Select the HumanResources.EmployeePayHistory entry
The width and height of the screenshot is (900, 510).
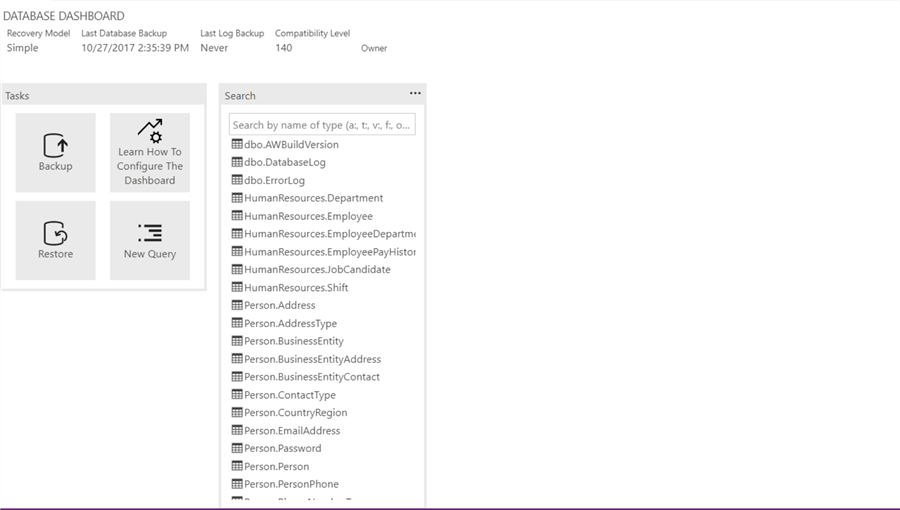point(330,252)
